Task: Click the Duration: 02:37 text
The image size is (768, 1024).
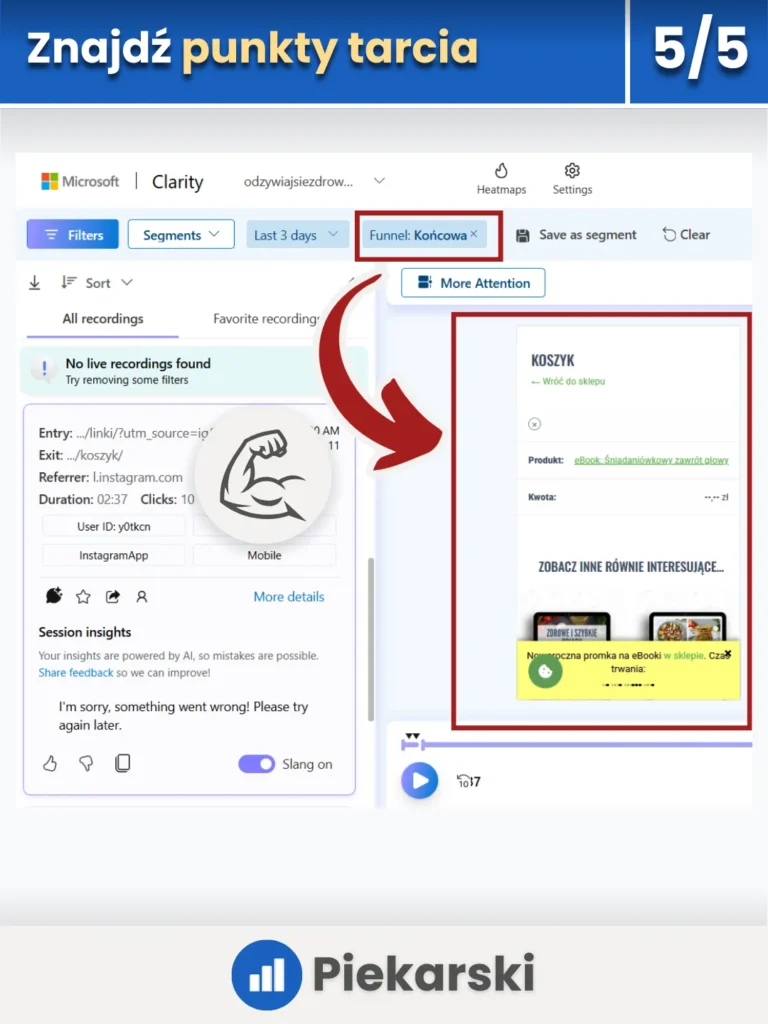Action: [83, 500]
